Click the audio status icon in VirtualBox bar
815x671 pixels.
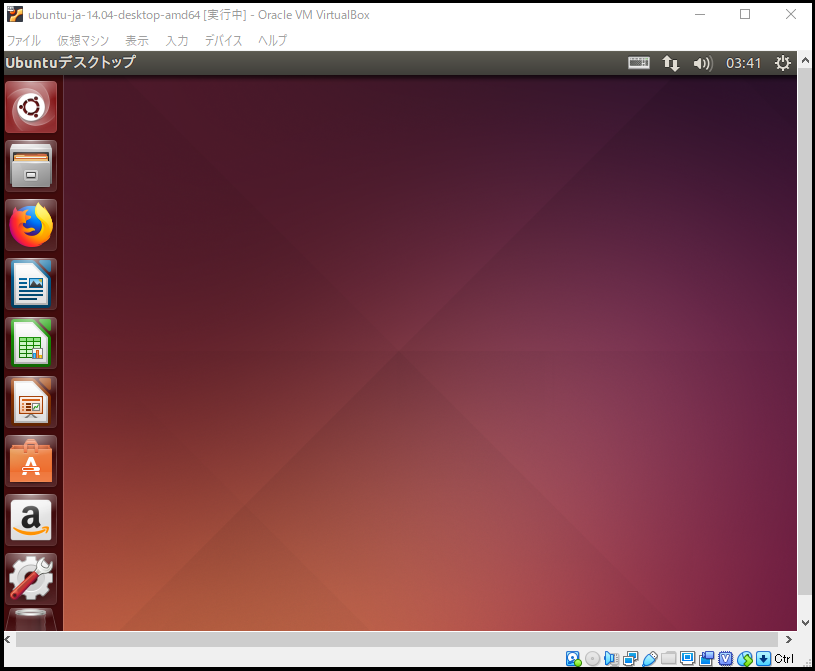(611, 659)
